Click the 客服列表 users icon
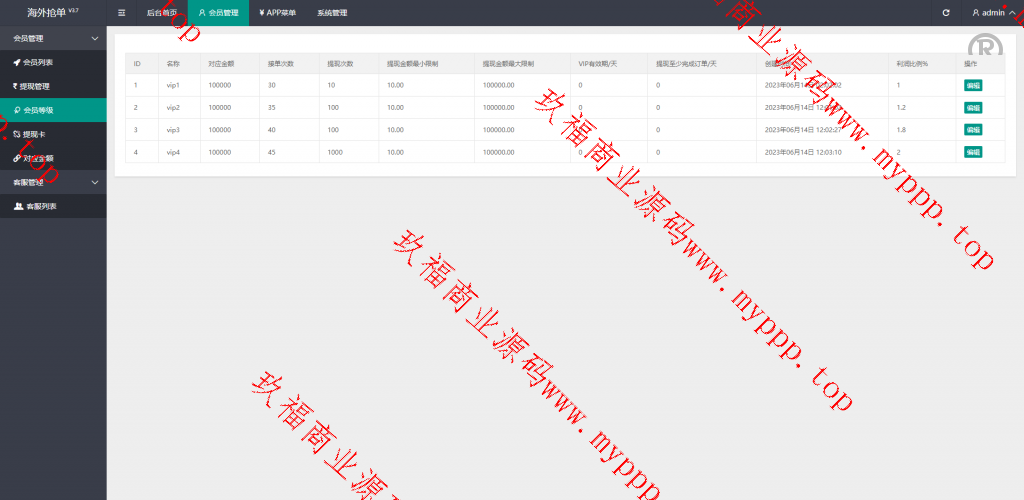1024x500 pixels. 18,206
